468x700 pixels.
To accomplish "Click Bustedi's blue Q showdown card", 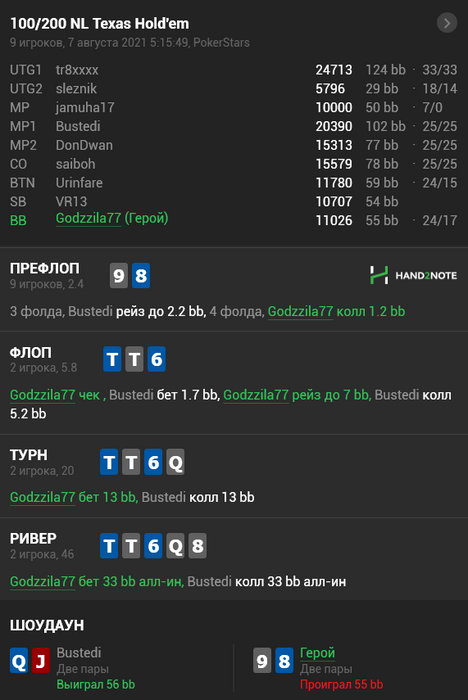I will pos(19,660).
